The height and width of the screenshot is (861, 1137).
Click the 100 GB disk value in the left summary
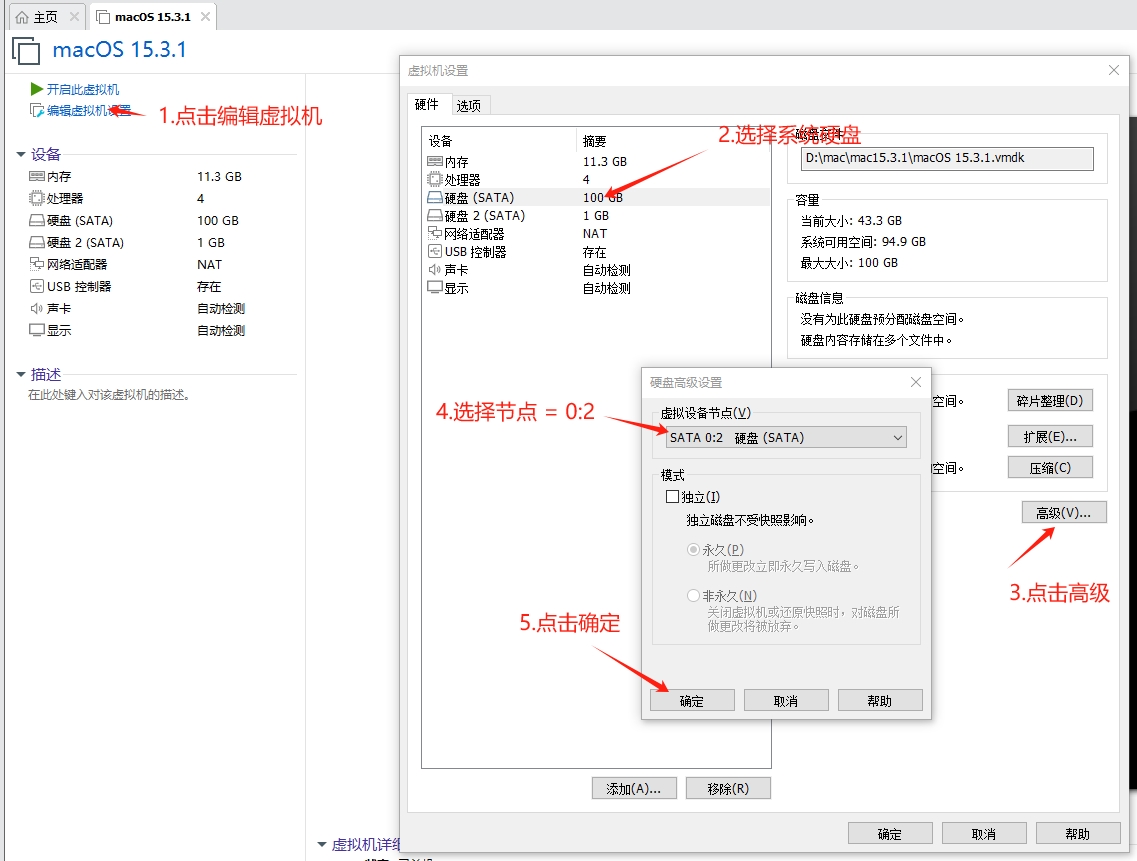click(218, 221)
